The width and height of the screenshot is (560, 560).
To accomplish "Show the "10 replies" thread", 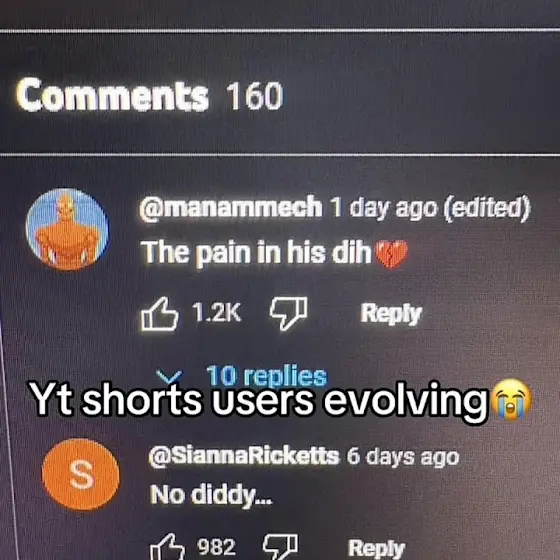I will tap(266, 376).
